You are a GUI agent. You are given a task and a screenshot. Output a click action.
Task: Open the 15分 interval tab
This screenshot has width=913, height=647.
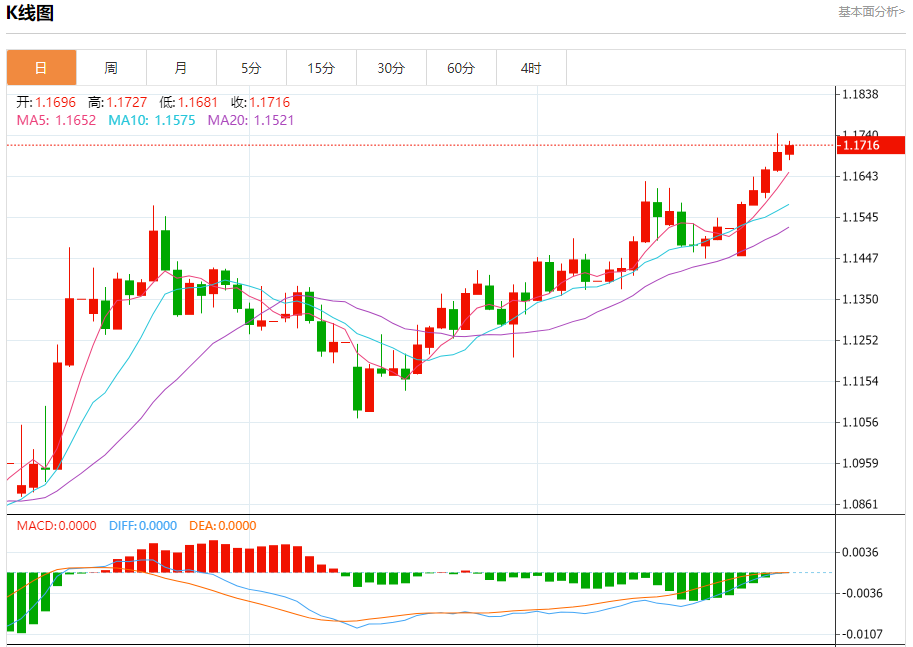click(321, 68)
